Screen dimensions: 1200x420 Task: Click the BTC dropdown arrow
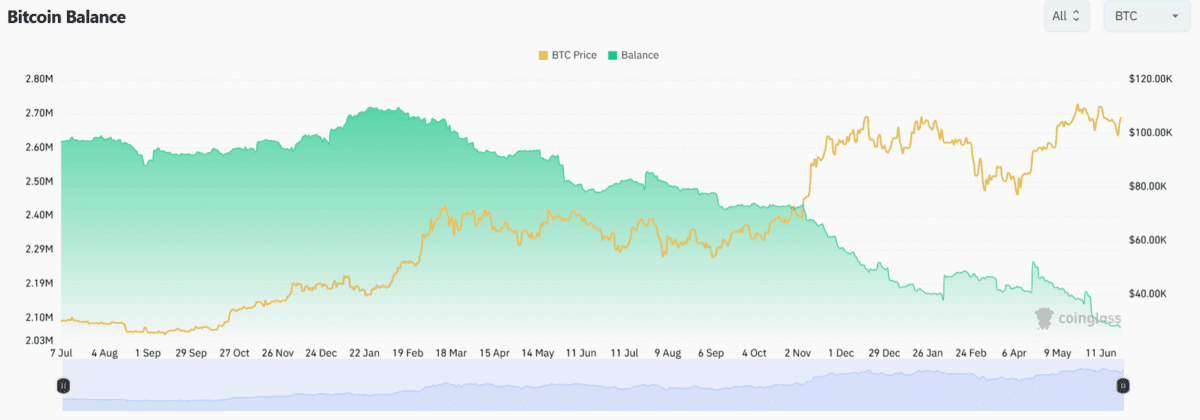pos(1172,17)
